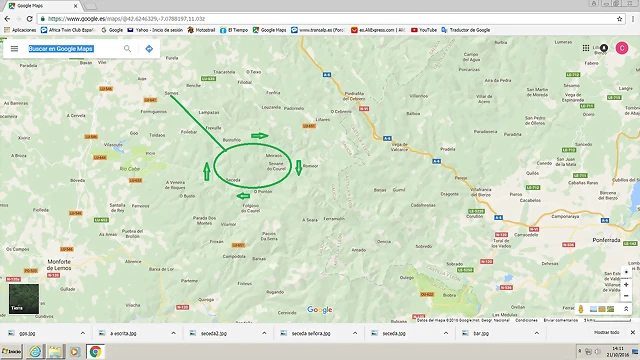Open the El Tiempo bookmark
Image resolution: width=640 pixels, height=360 pixels.
pos(234,30)
